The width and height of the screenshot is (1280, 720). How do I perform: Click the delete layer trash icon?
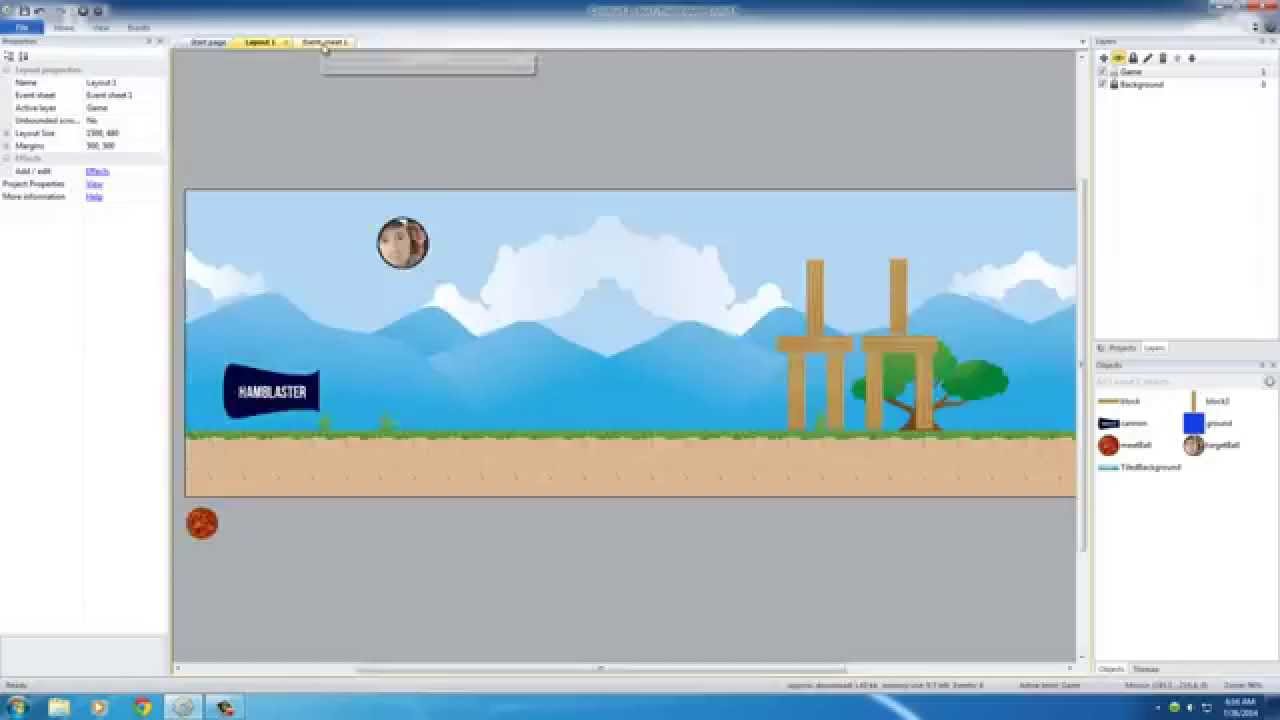1162,58
